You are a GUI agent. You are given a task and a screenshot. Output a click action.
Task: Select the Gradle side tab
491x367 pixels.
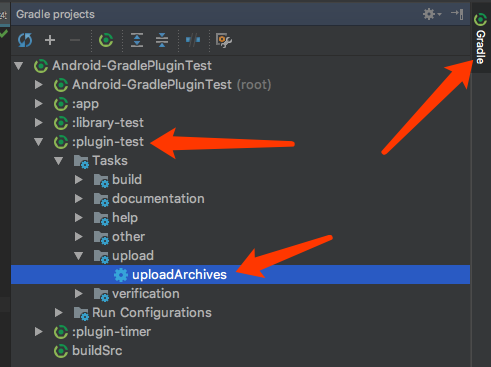(x=480, y=39)
